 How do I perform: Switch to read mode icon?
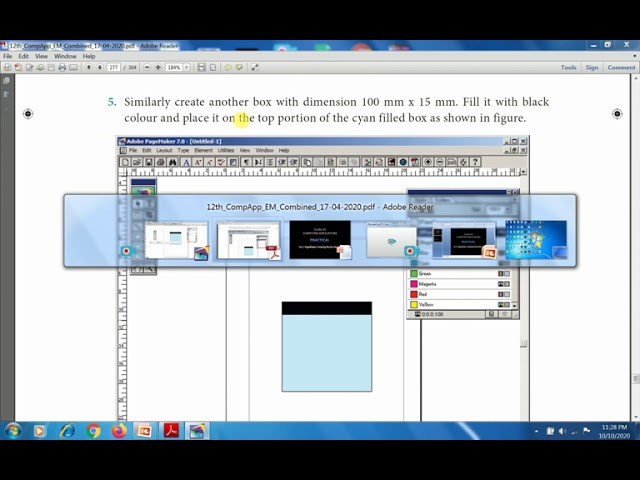coord(255,67)
